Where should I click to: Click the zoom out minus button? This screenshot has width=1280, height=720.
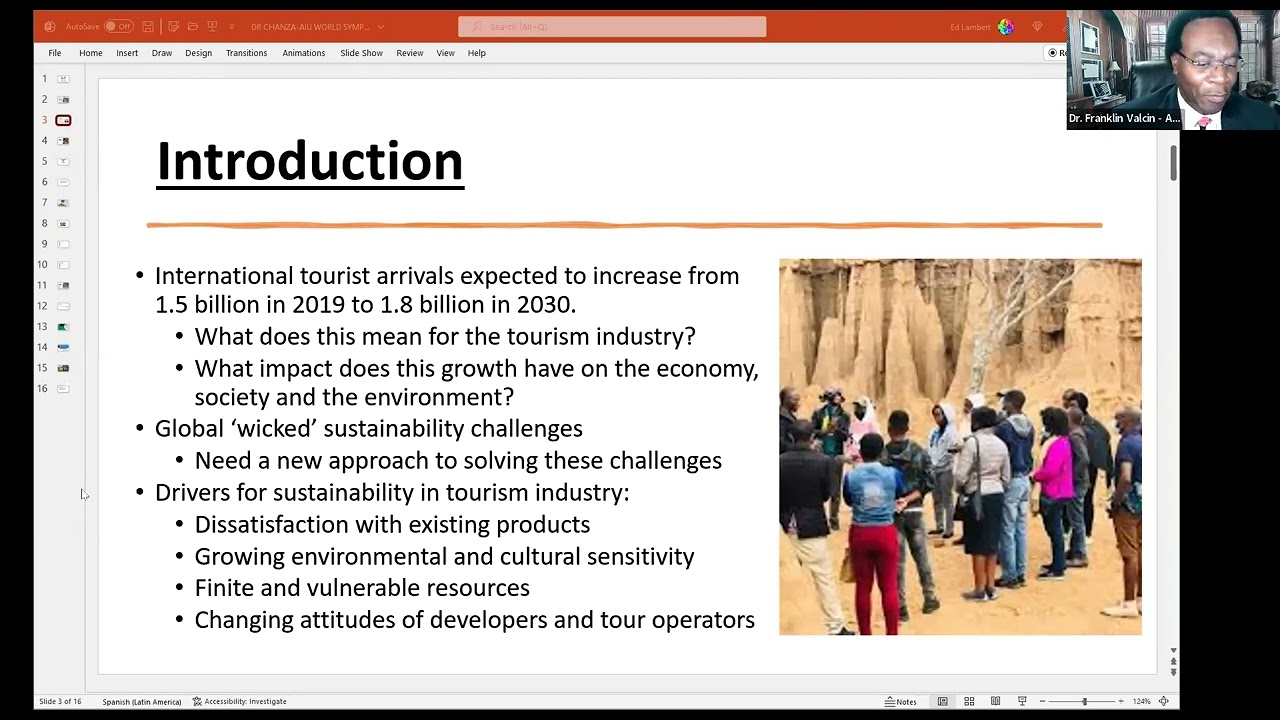(1042, 701)
